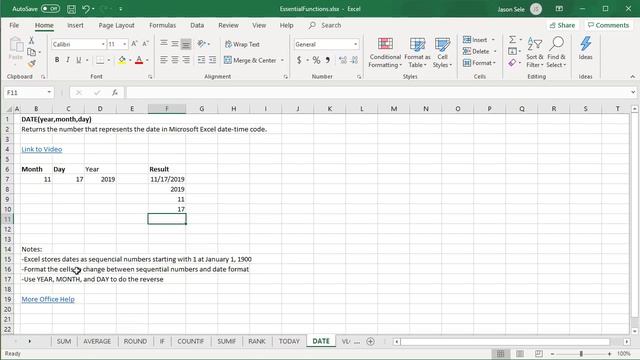Decrease font size with smaller A icon

click(145, 44)
